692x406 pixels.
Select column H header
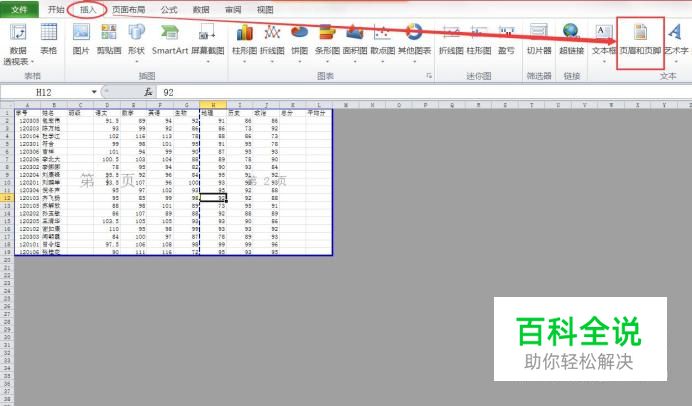tap(213, 105)
